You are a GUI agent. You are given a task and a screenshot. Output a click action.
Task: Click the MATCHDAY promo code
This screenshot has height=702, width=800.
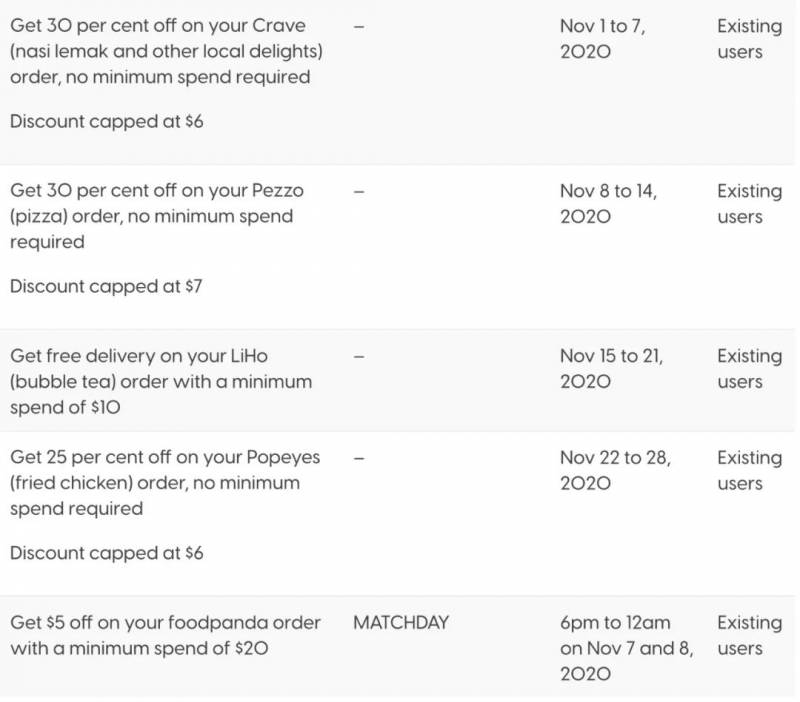click(x=401, y=623)
